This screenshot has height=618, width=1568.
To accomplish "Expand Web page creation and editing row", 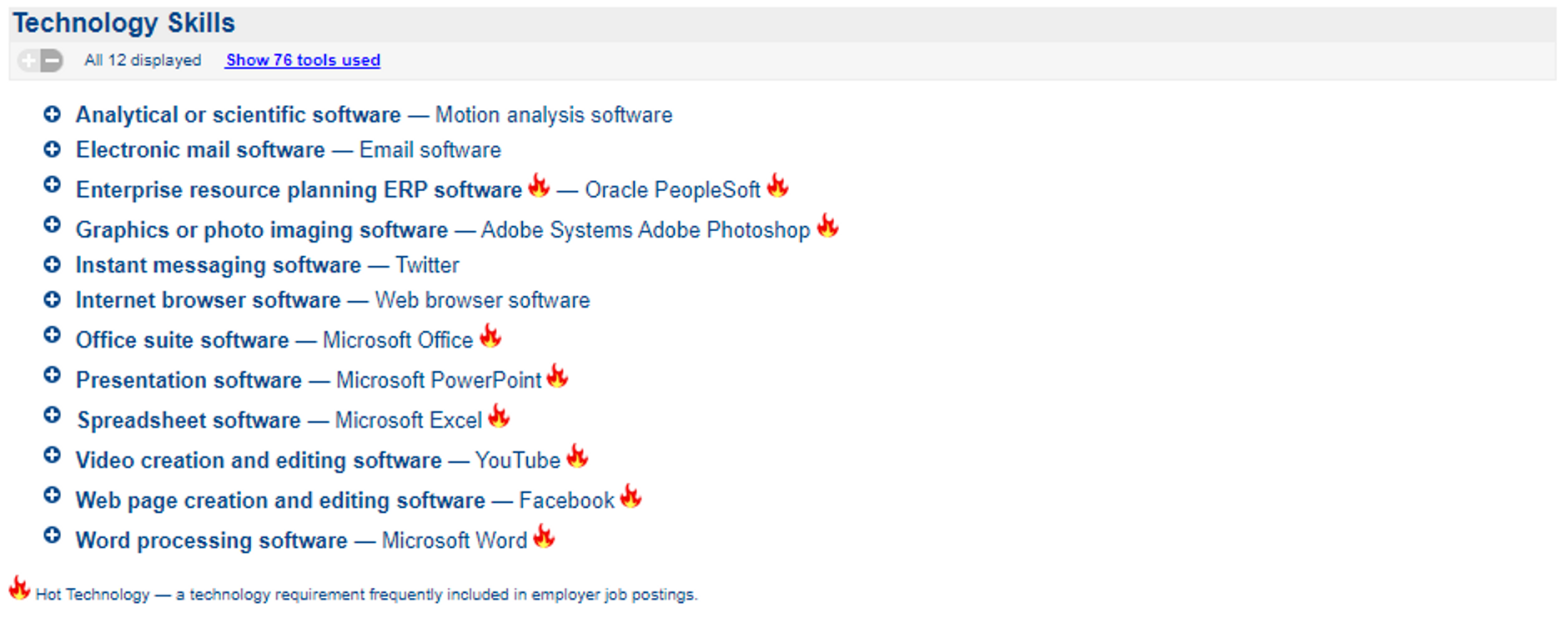I will [x=52, y=495].
